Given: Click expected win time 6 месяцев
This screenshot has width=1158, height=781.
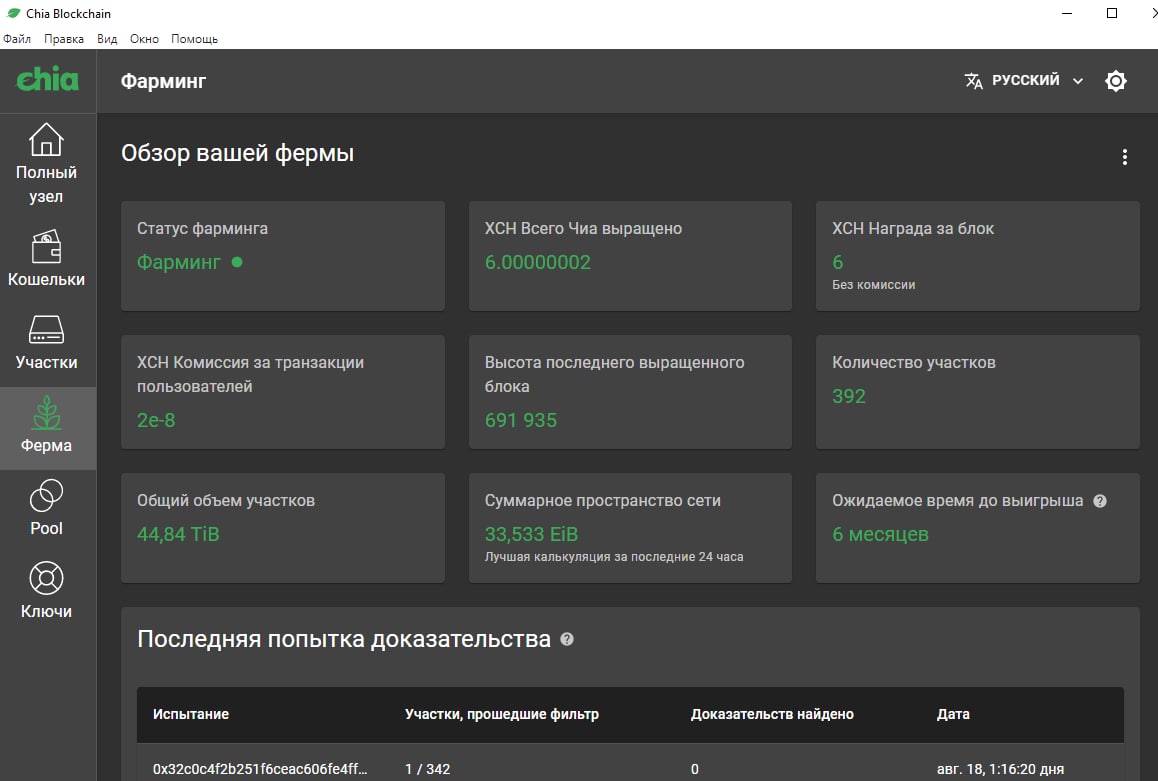Looking at the screenshot, I should [x=880, y=534].
